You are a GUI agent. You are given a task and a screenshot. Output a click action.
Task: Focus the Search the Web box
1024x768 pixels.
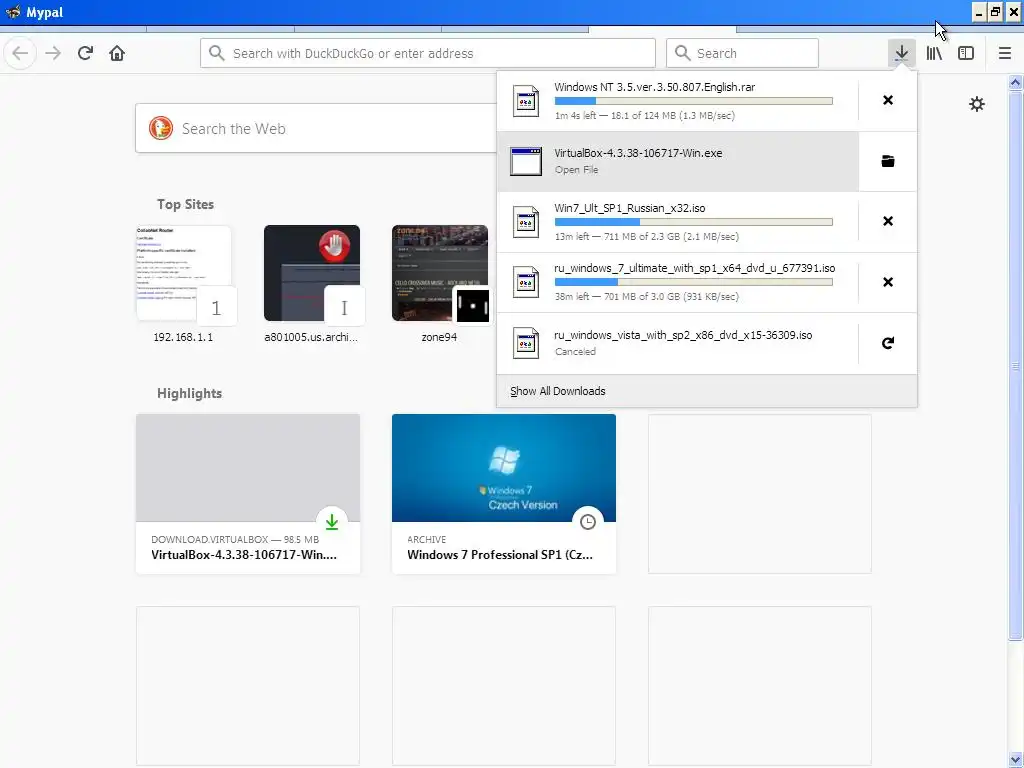[x=316, y=128]
